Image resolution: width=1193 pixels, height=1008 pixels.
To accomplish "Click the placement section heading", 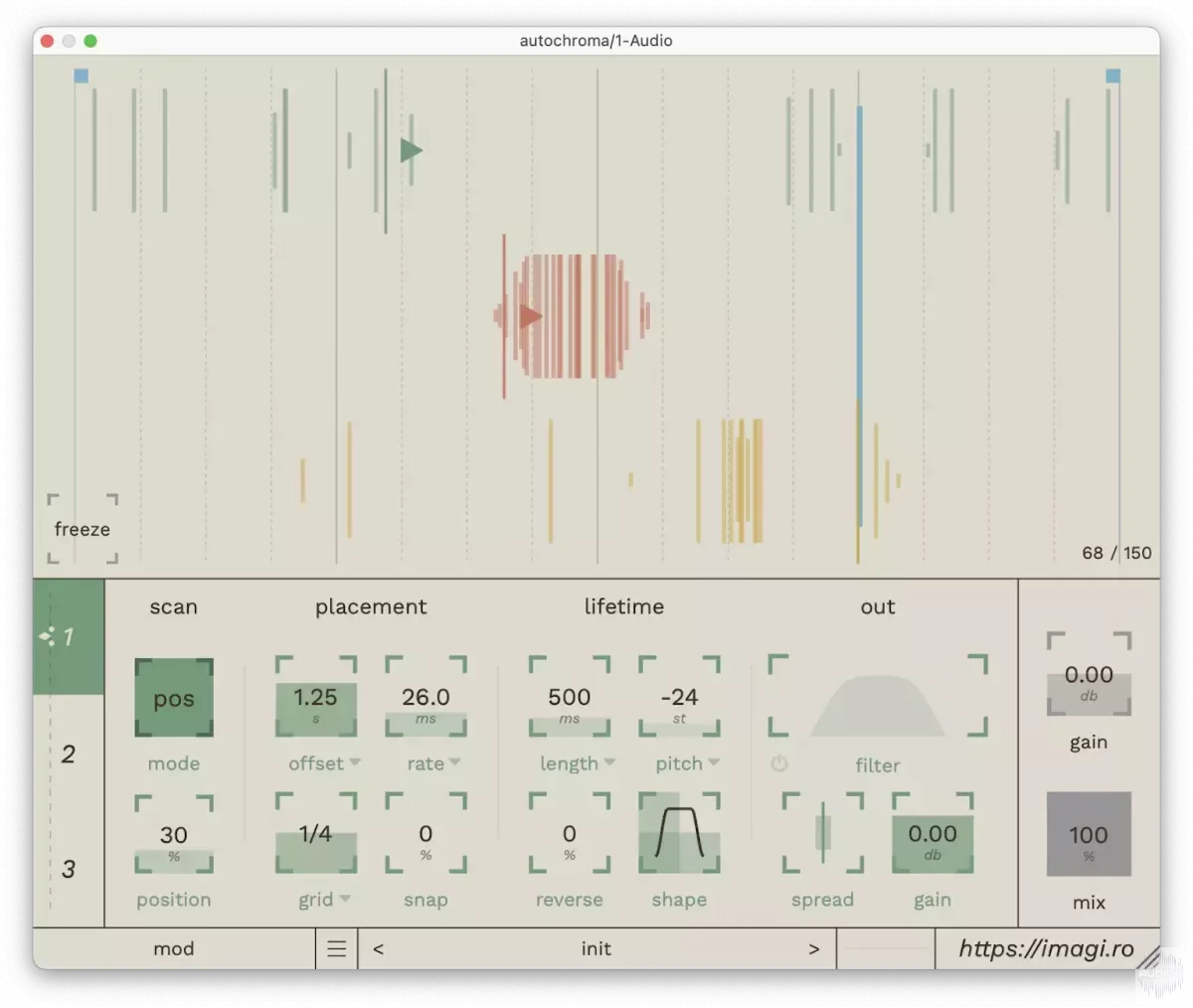I will click(x=371, y=607).
